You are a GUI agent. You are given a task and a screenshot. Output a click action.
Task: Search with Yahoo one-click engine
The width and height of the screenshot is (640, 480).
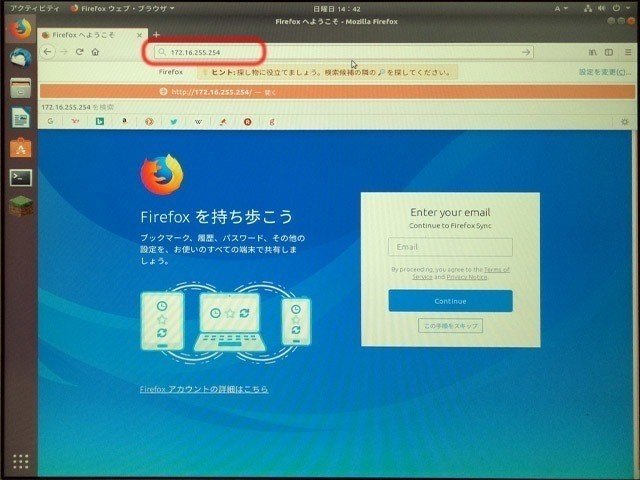75,121
